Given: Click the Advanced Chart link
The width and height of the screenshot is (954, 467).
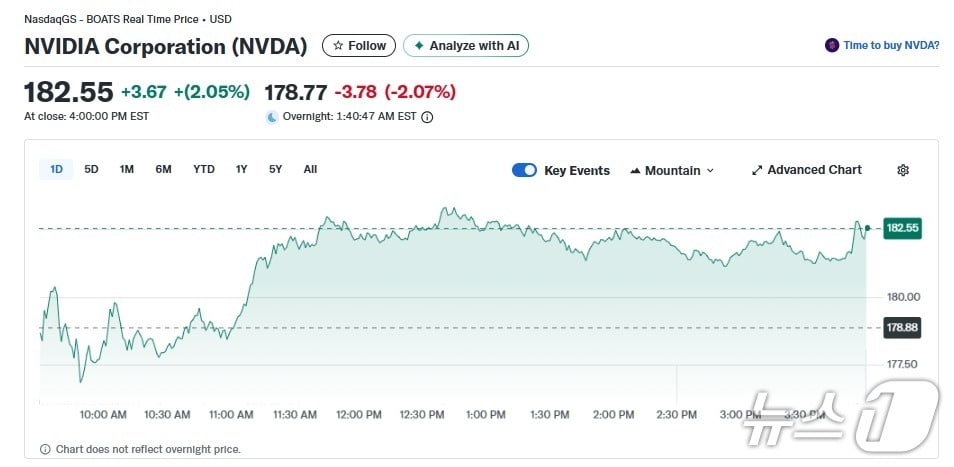Looking at the screenshot, I should 814,170.
